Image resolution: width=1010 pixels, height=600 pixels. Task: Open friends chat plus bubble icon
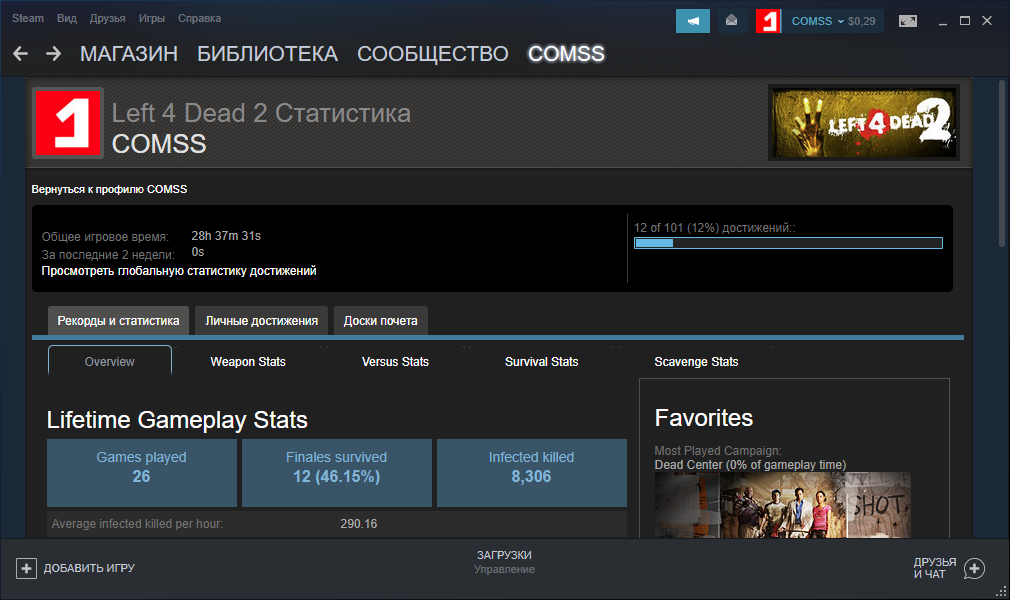tap(974, 568)
